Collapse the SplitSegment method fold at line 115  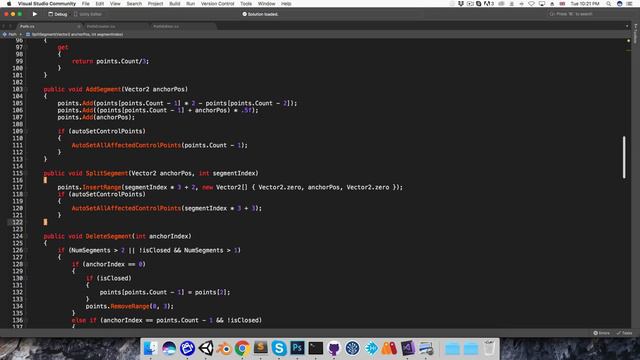(27, 173)
